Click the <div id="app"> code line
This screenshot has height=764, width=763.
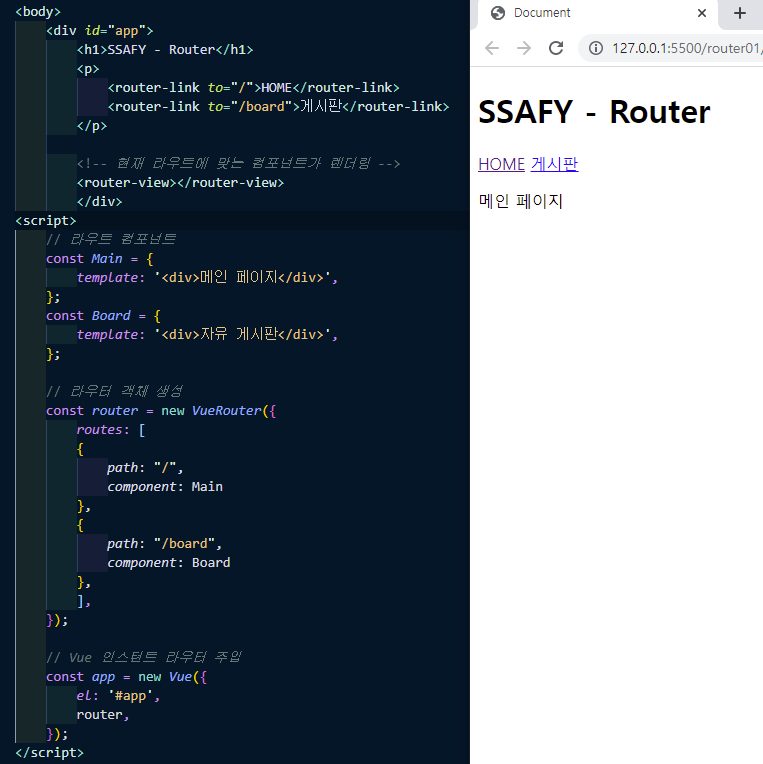[99, 31]
